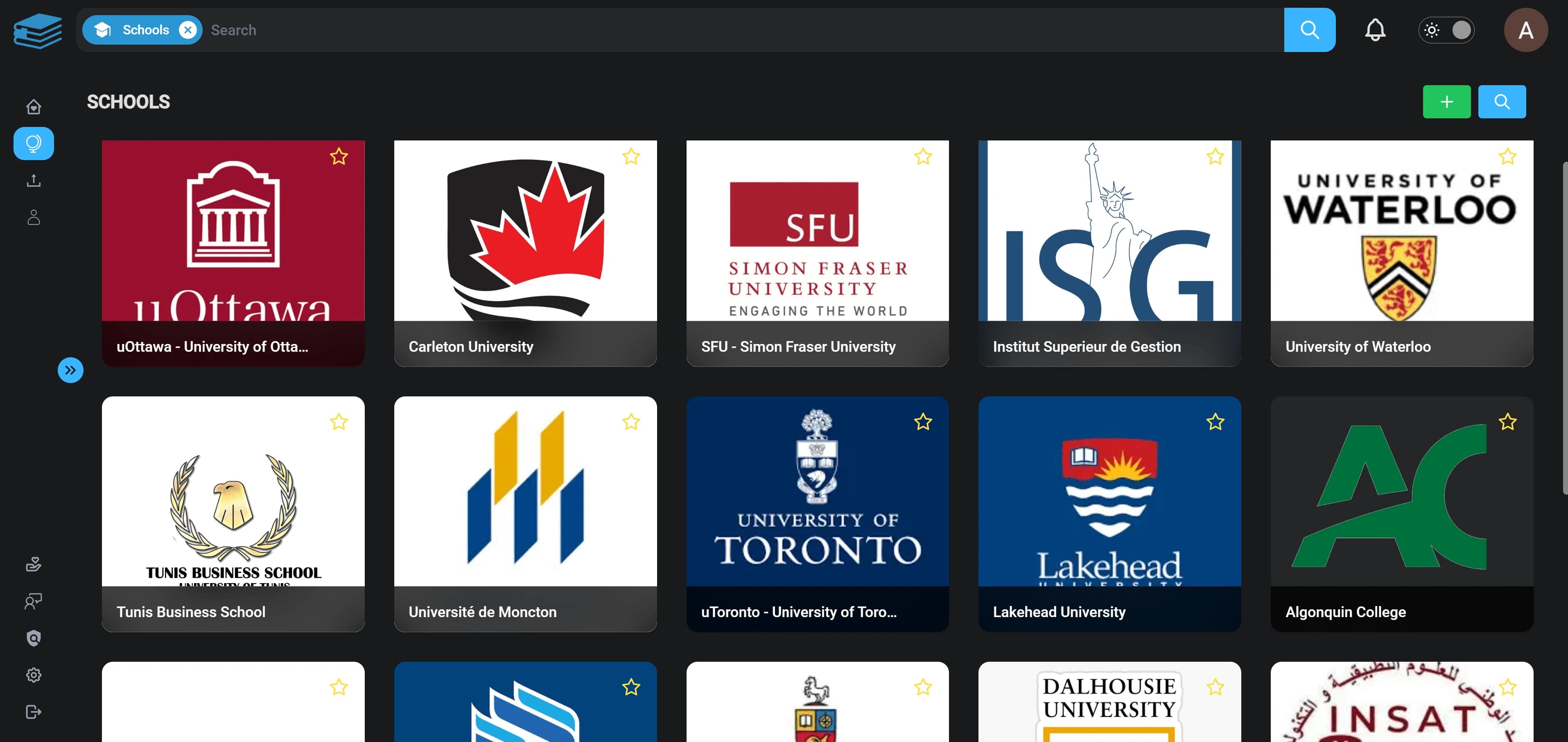This screenshot has width=1568, height=742.
Task: Add a new school with plus button
Action: [1446, 102]
